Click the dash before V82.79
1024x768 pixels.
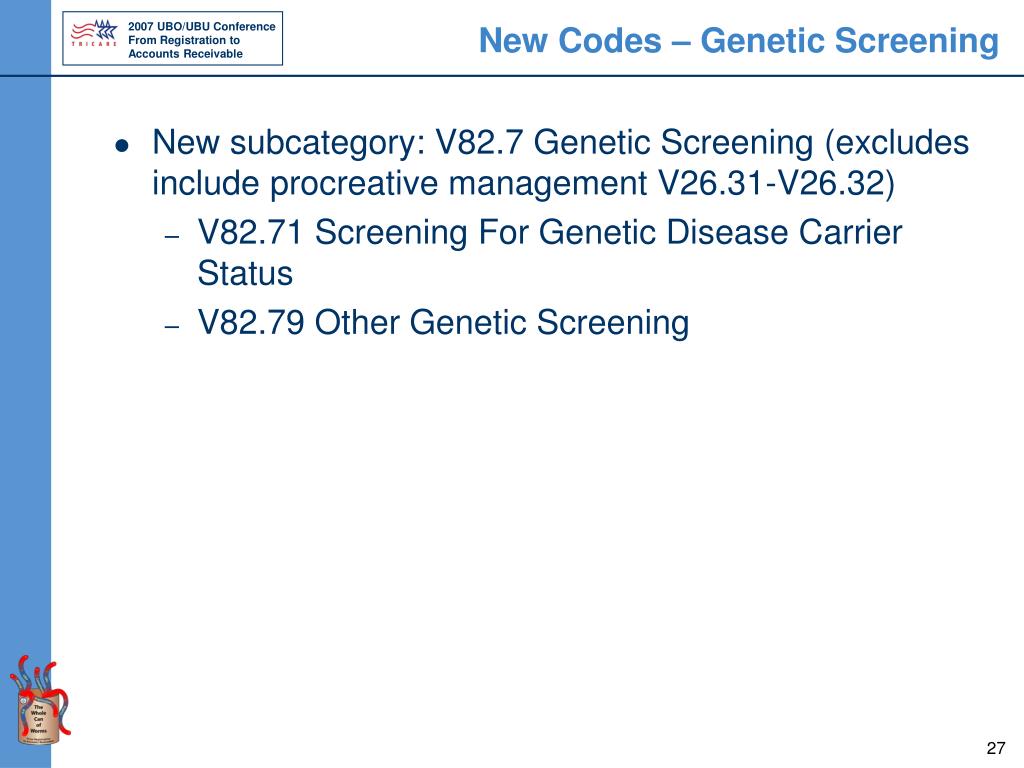(172, 325)
